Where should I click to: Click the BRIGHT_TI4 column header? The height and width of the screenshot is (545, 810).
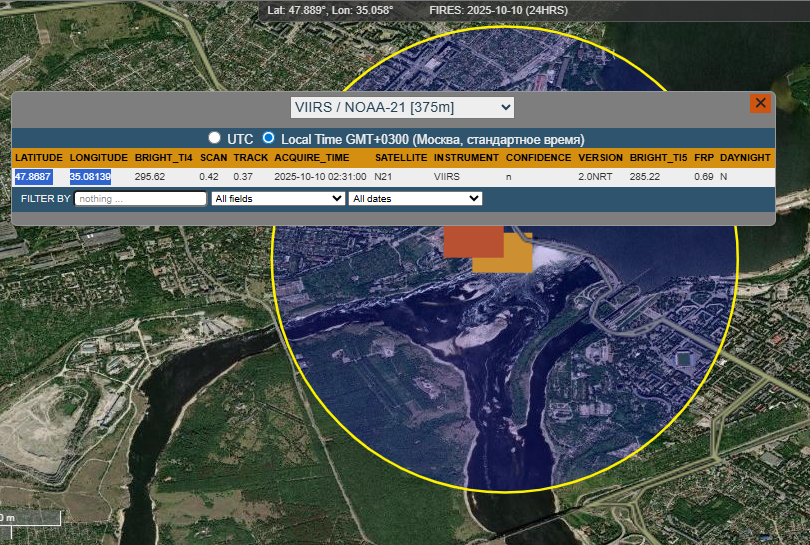point(163,158)
